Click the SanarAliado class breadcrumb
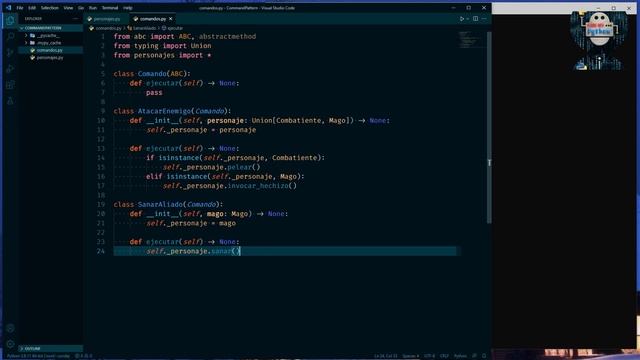Image resolution: width=640 pixels, height=360 pixels. pyautogui.click(x=142, y=28)
